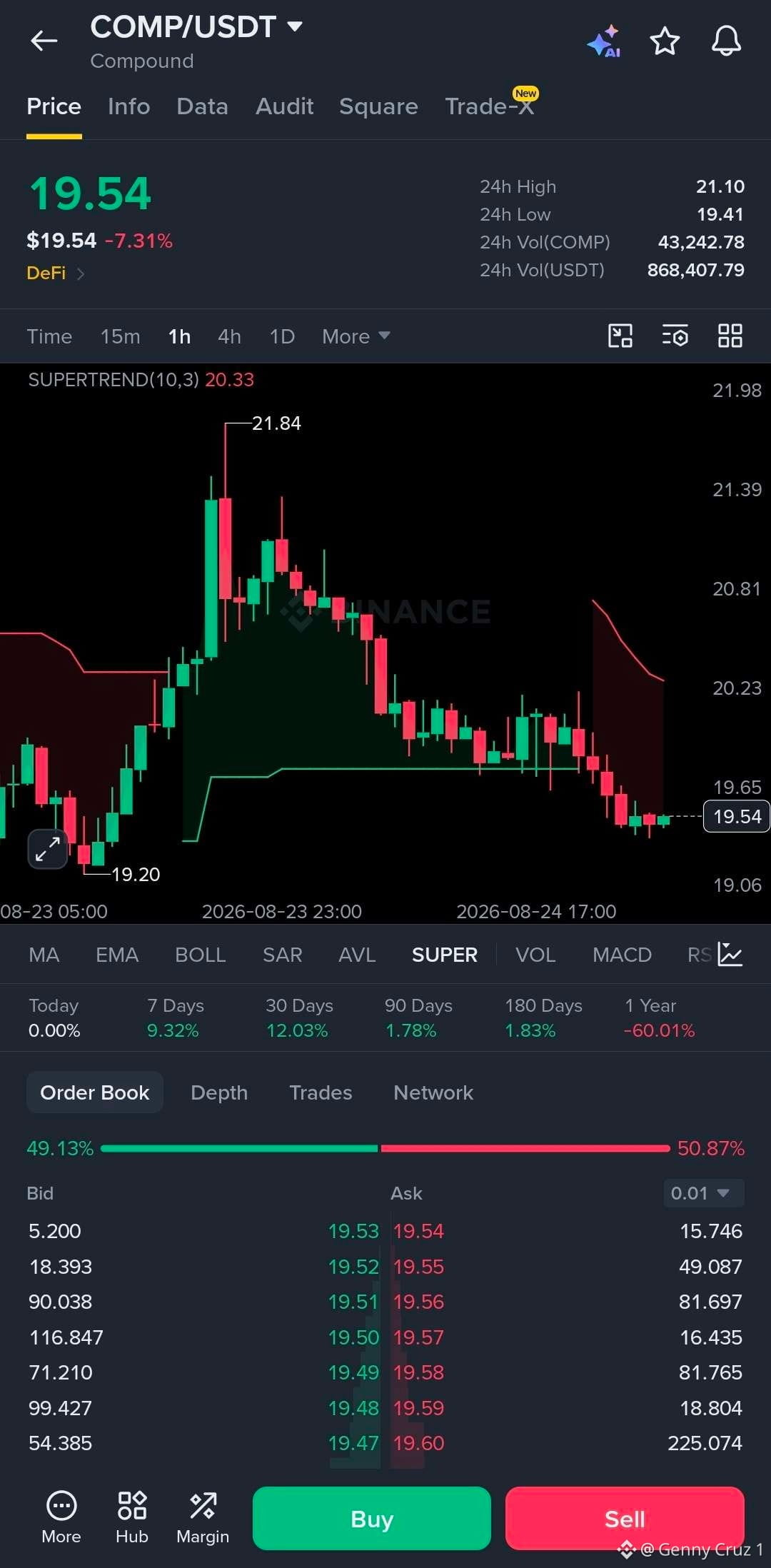
Task: Tap the bid/ask ratio bar
Action: [385, 1148]
